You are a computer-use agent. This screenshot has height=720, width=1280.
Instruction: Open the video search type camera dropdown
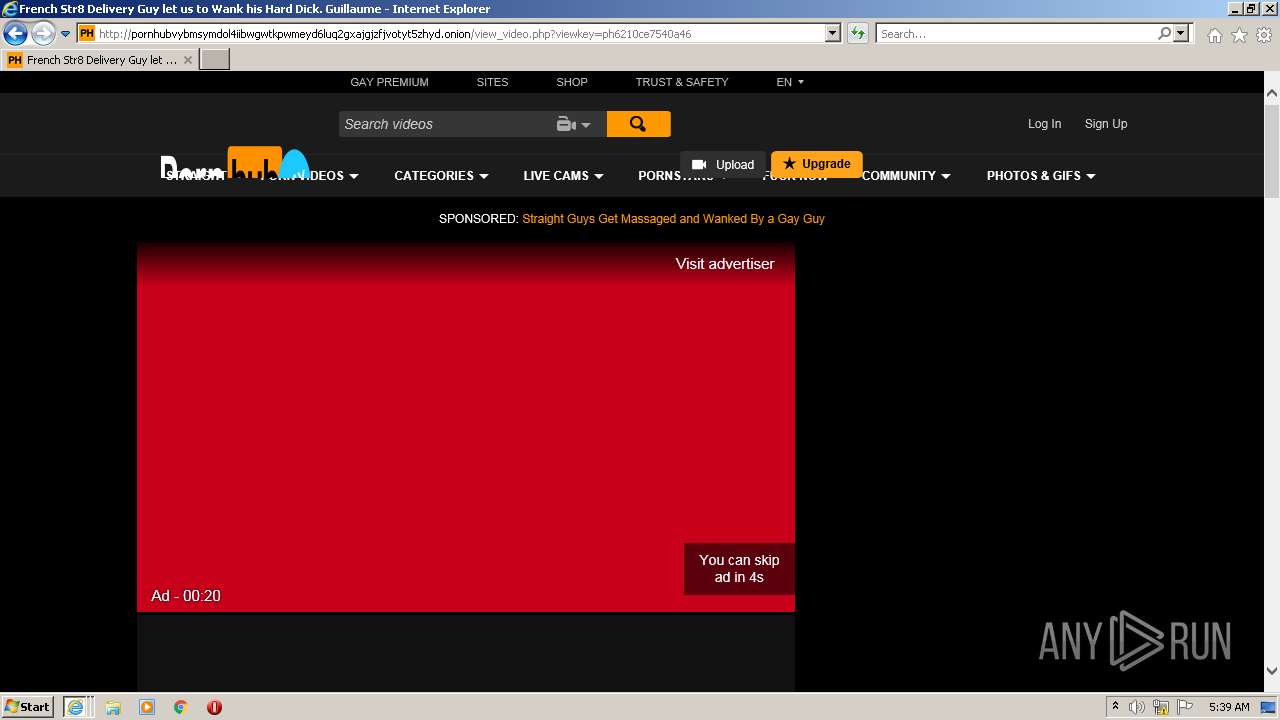(574, 124)
